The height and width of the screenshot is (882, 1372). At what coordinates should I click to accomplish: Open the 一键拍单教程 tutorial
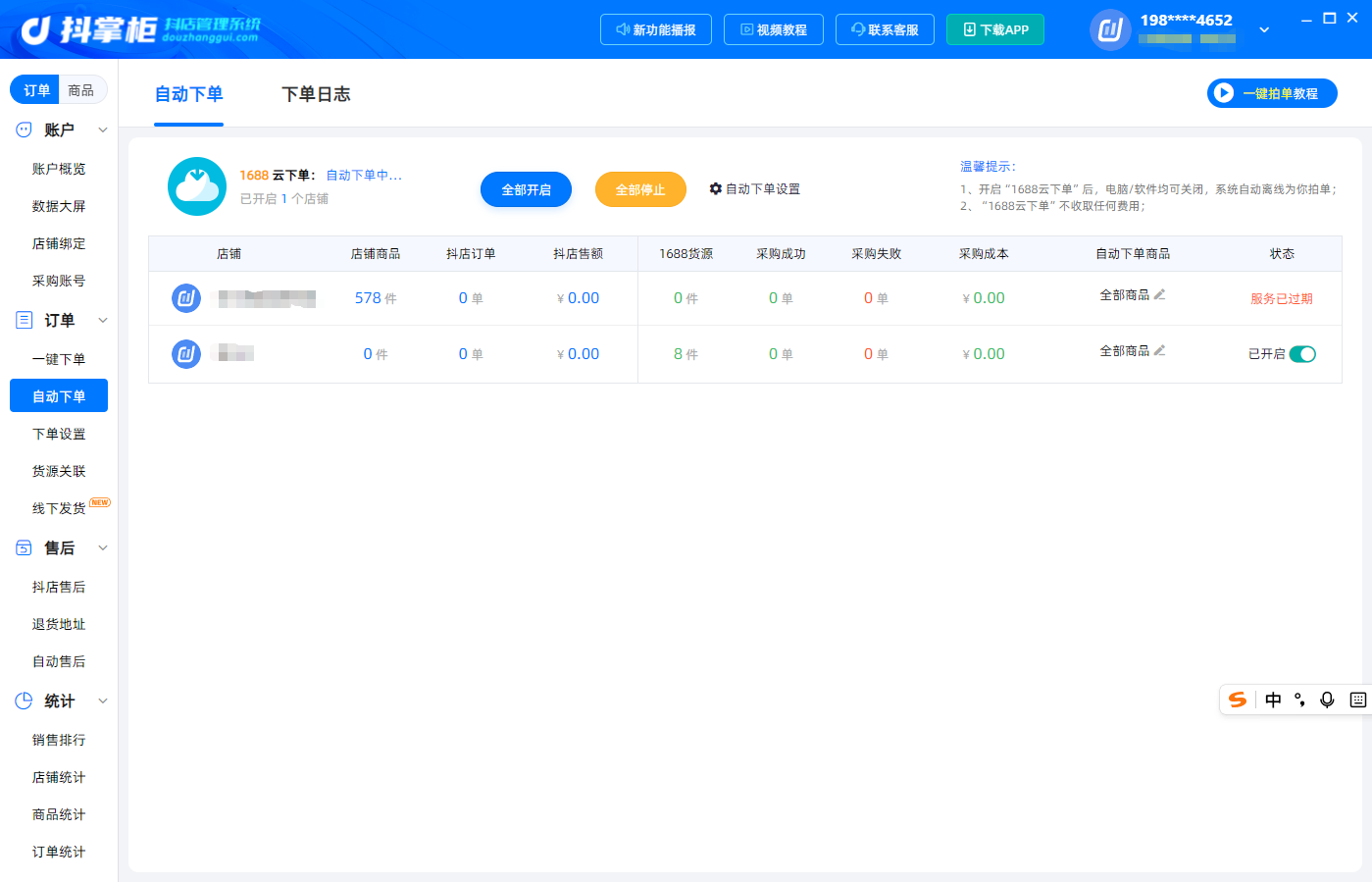(x=1272, y=93)
